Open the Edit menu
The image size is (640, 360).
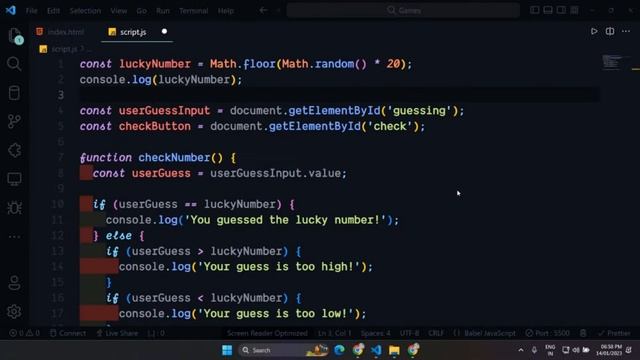[53, 11]
